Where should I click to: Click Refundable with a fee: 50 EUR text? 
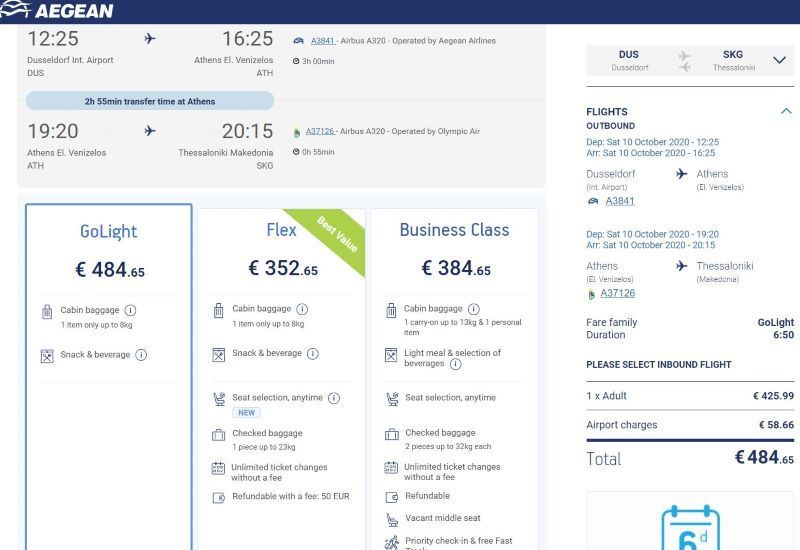[291, 496]
